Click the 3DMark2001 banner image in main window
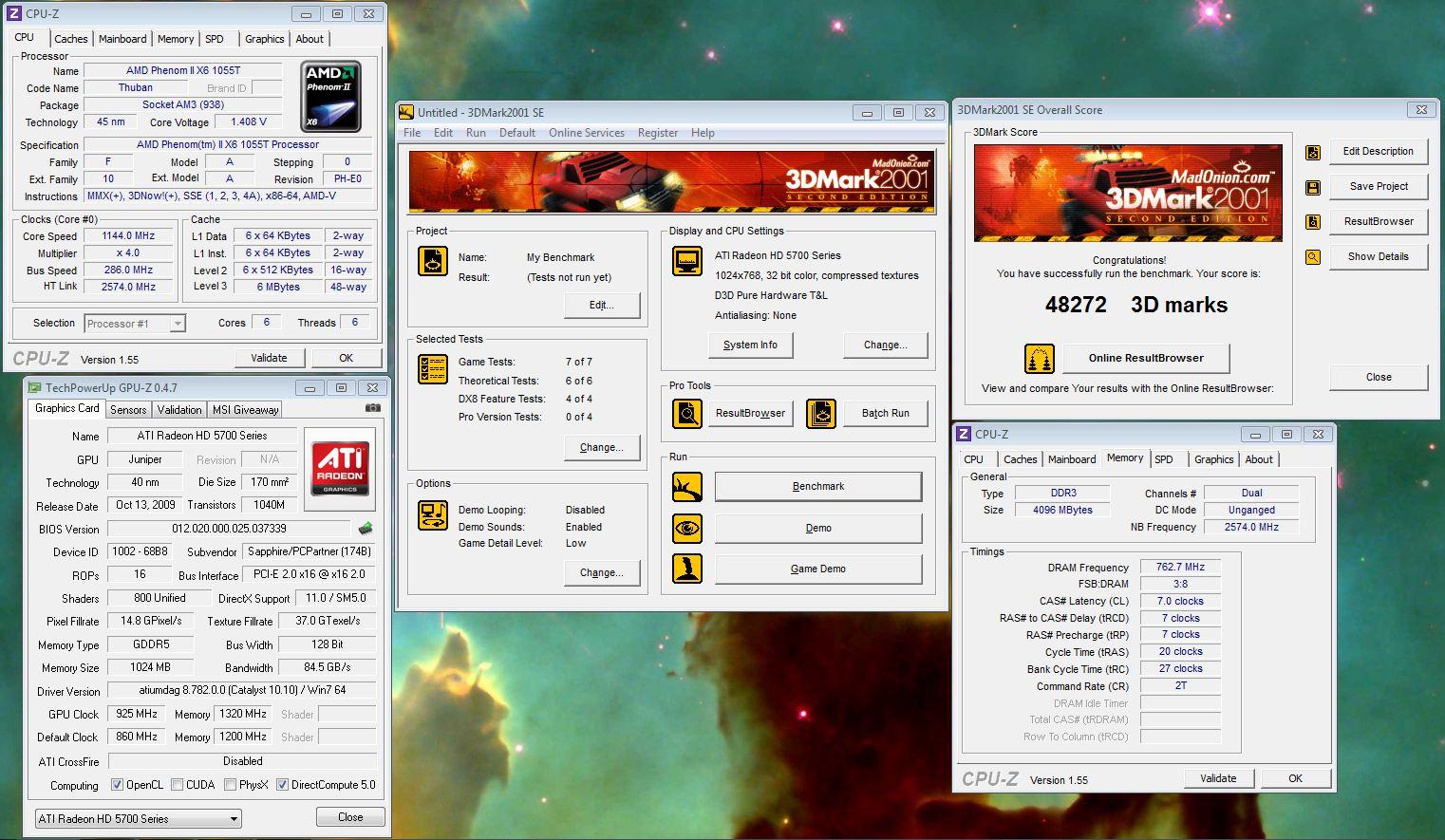Screen dimensions: 1445x840 (672, 181)
